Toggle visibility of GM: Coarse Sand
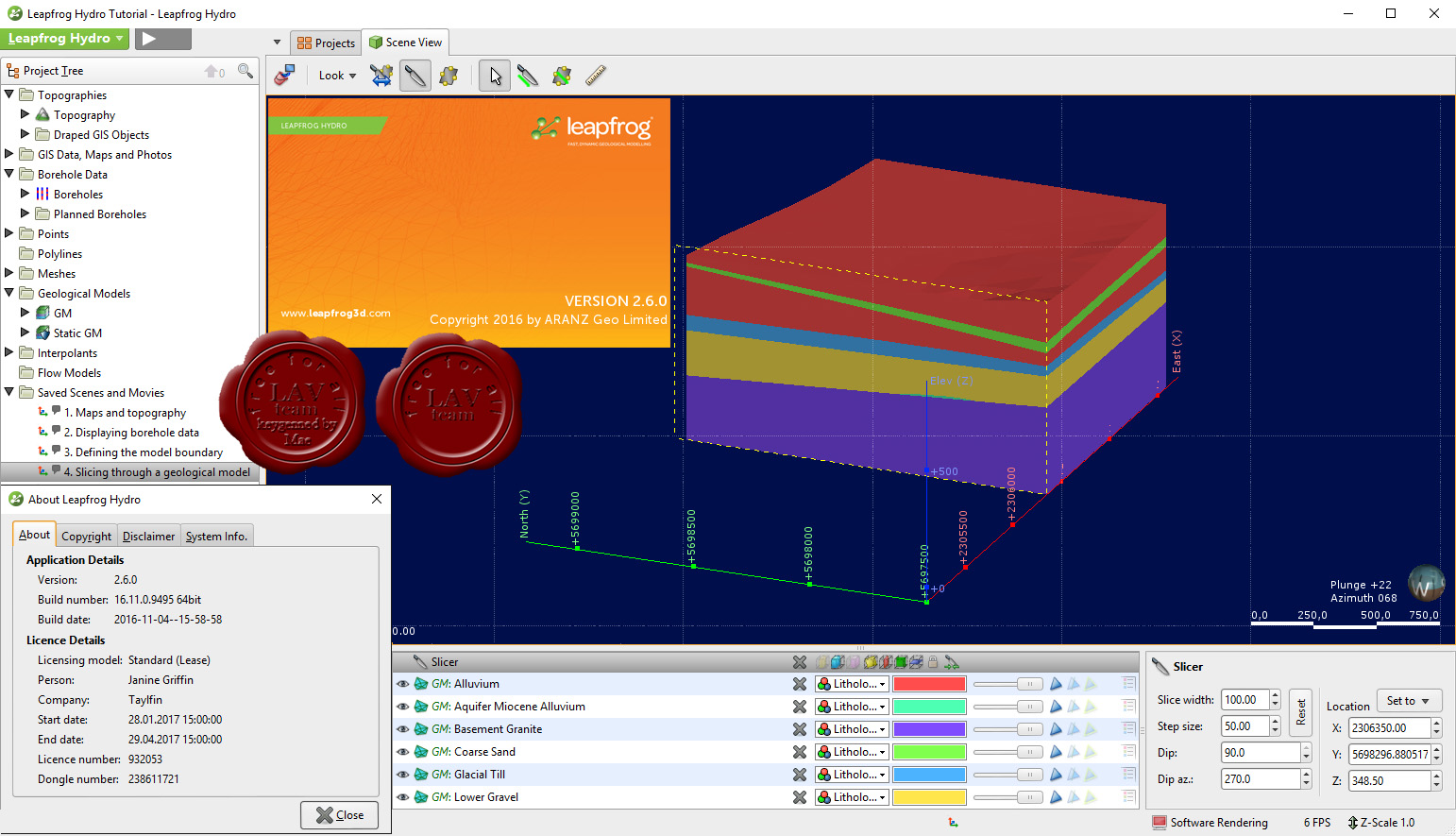 403,752
